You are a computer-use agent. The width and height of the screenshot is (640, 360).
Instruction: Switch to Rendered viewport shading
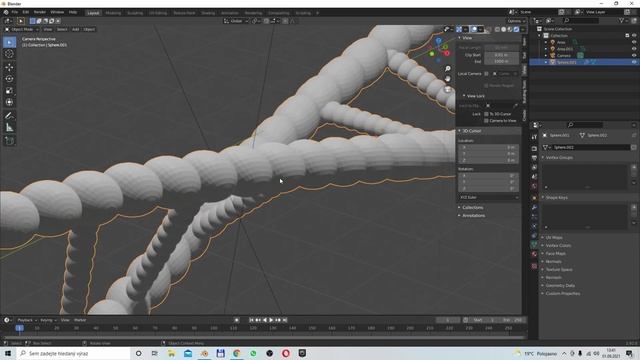point(516,29)
